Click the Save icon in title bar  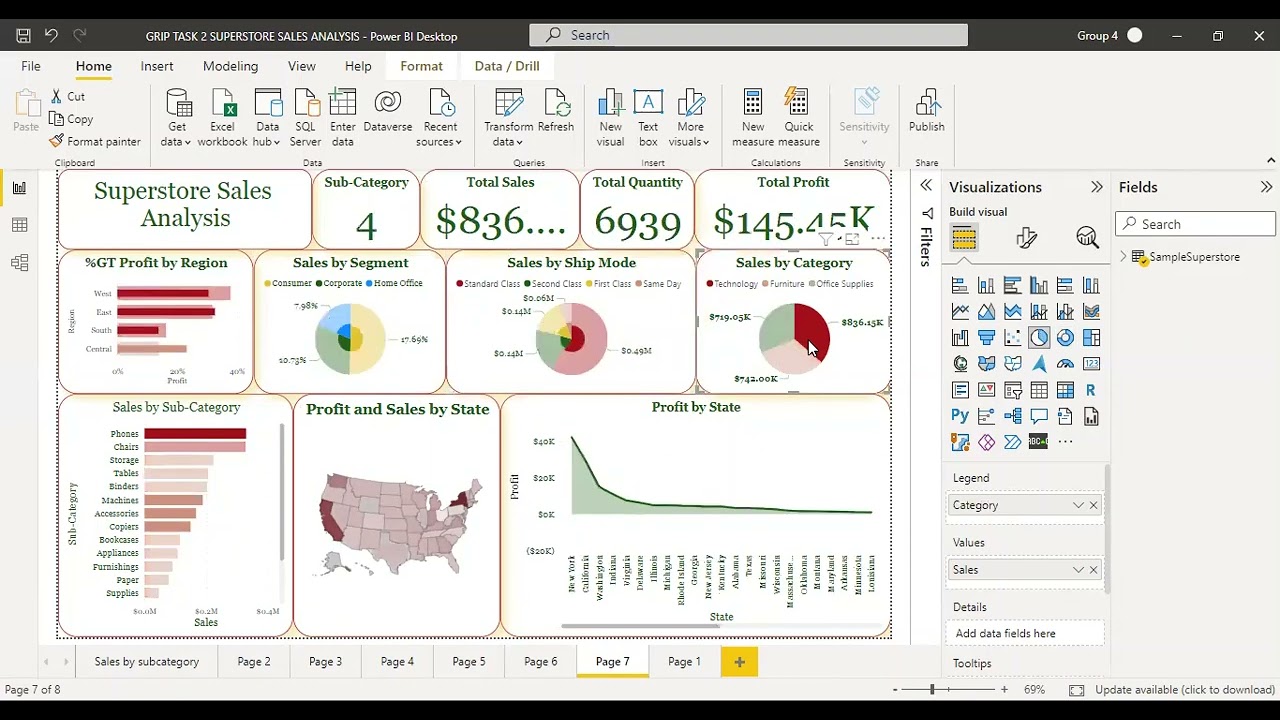coord(23,35)
